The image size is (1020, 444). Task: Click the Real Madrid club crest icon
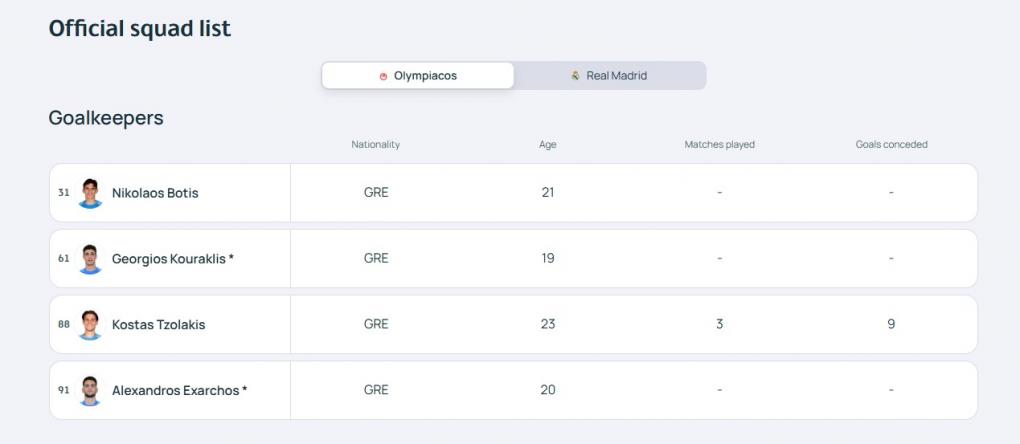tap(575, 76)
